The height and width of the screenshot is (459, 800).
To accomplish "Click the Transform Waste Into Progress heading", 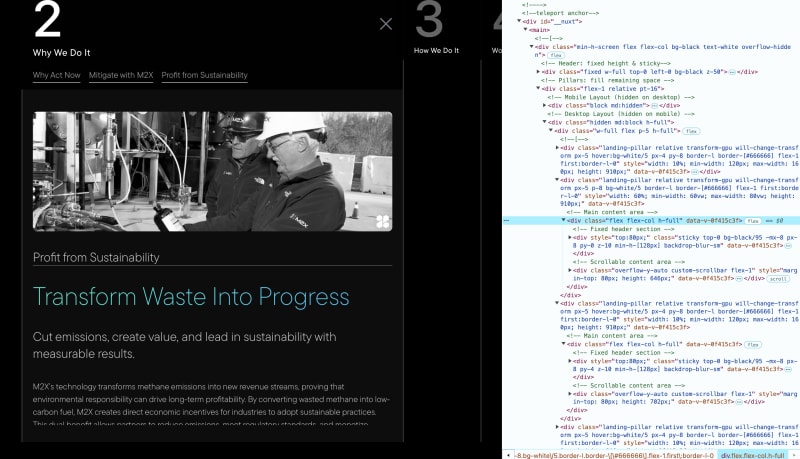I will tap(191, 297).
